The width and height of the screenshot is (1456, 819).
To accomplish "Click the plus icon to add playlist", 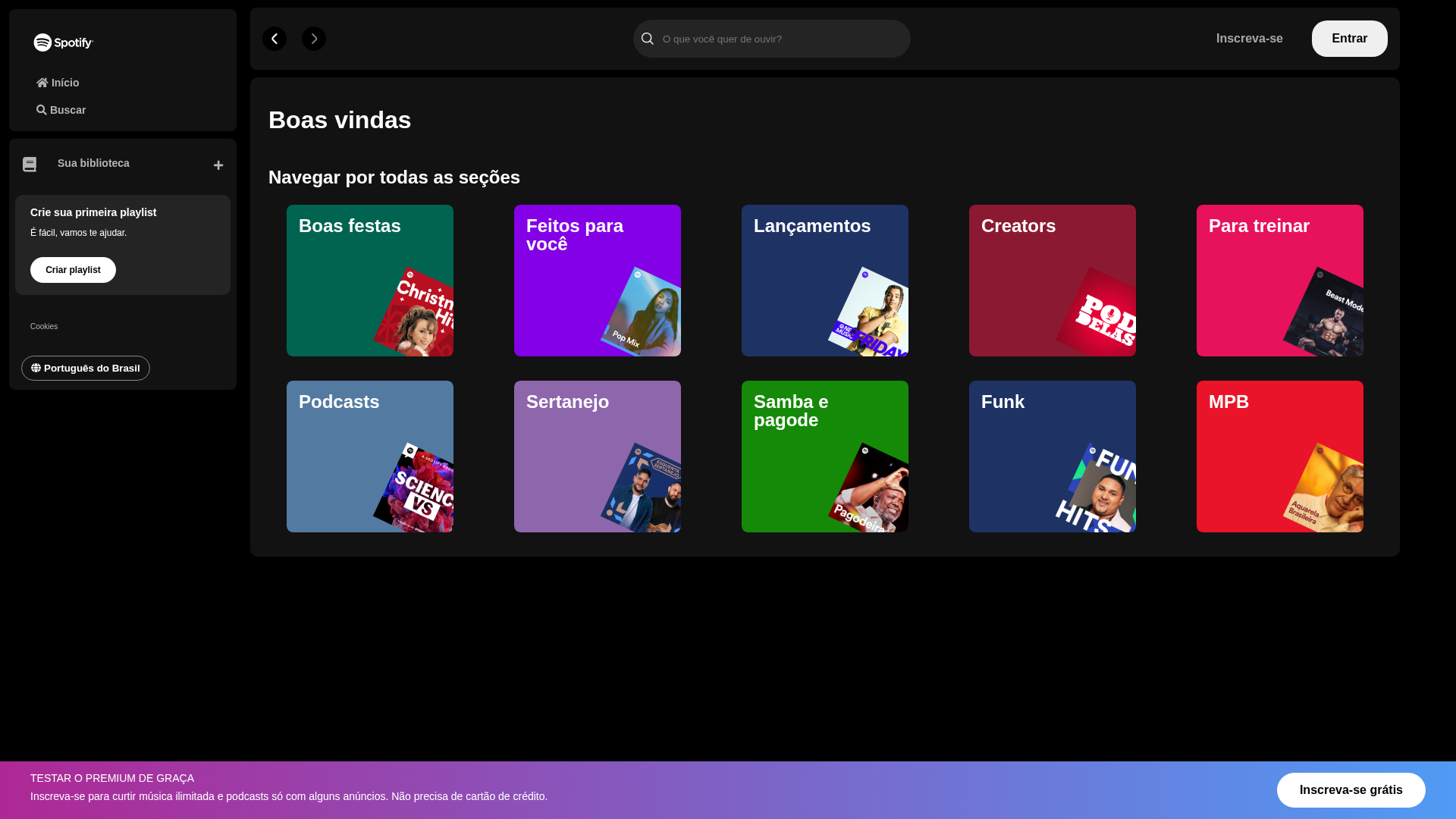I will (218, 165).
